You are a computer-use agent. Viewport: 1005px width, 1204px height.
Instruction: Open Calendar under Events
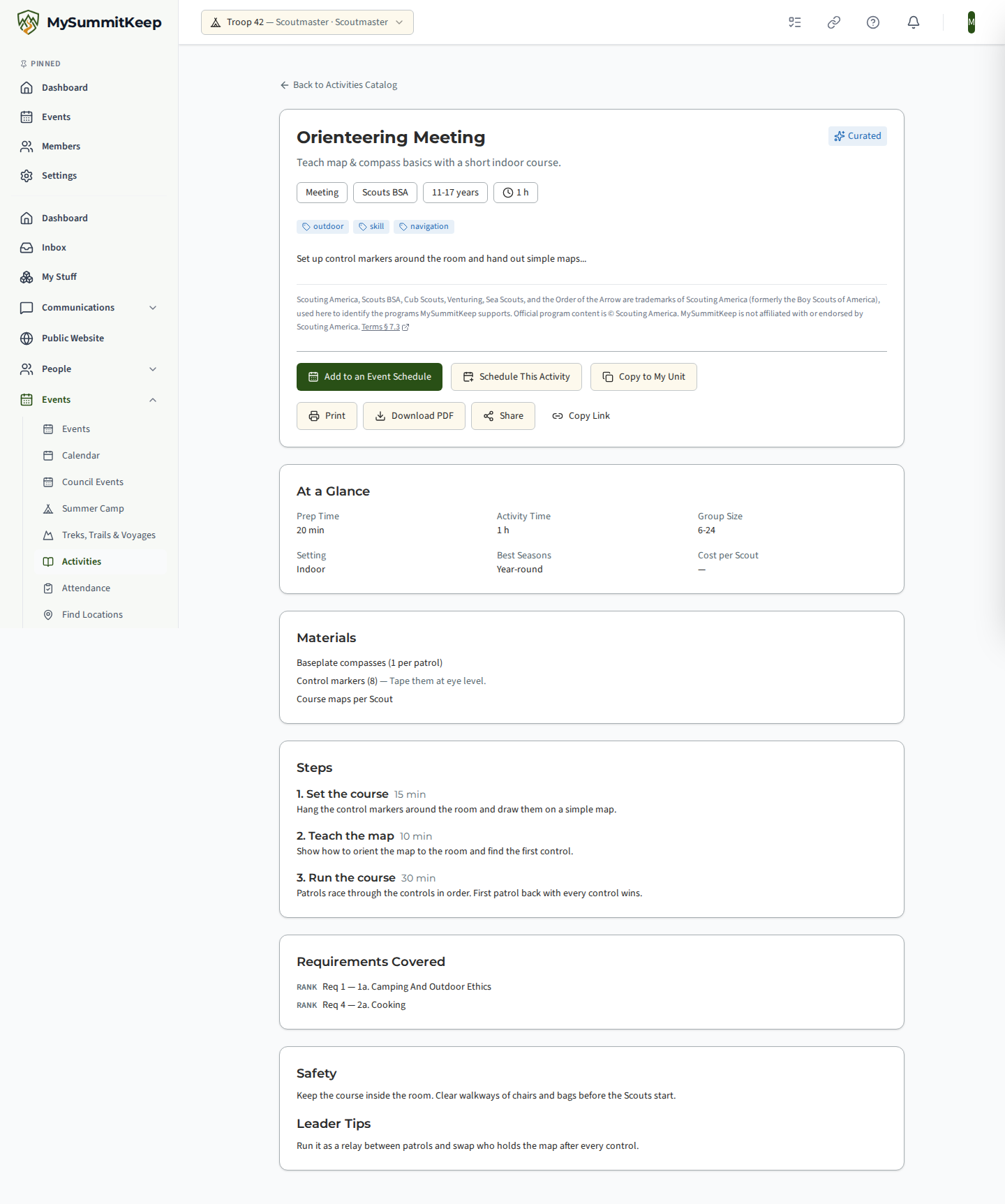pos(100,456)
